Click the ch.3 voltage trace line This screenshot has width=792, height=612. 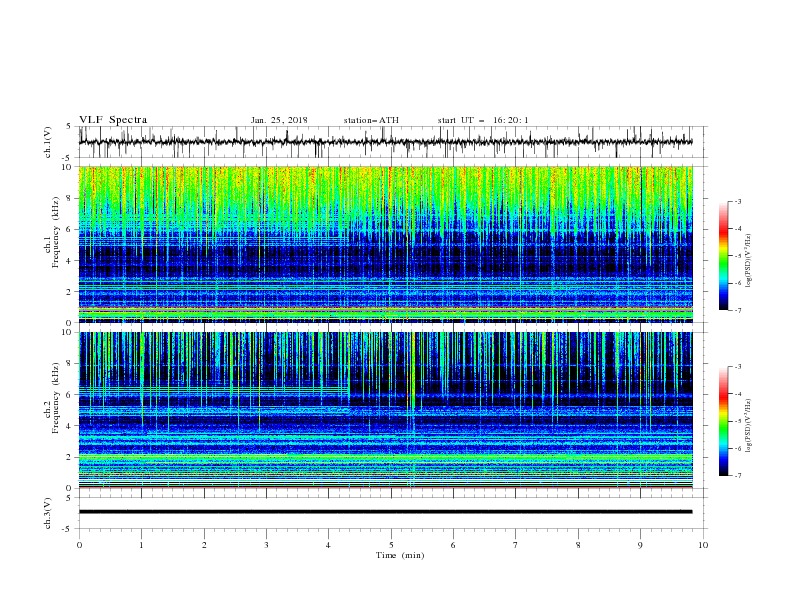pyautogui.click(x=385, y=512)
